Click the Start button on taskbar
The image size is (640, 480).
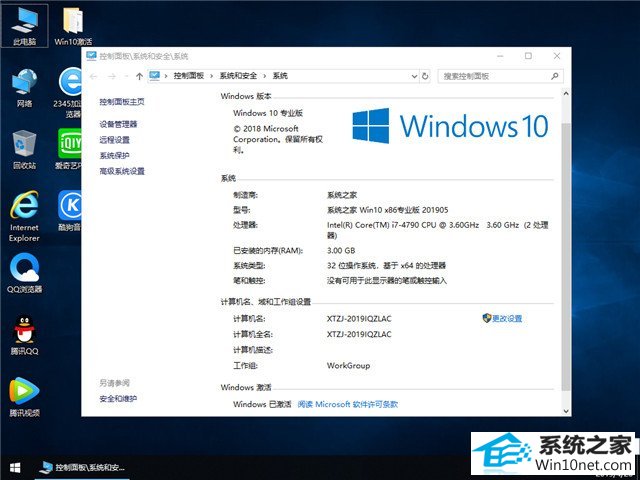15,467
